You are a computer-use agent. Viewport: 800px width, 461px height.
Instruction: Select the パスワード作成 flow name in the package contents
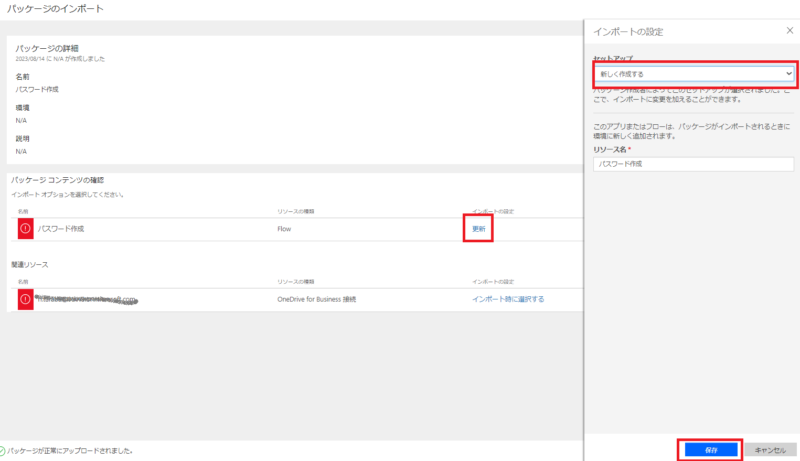pos(61,229)
